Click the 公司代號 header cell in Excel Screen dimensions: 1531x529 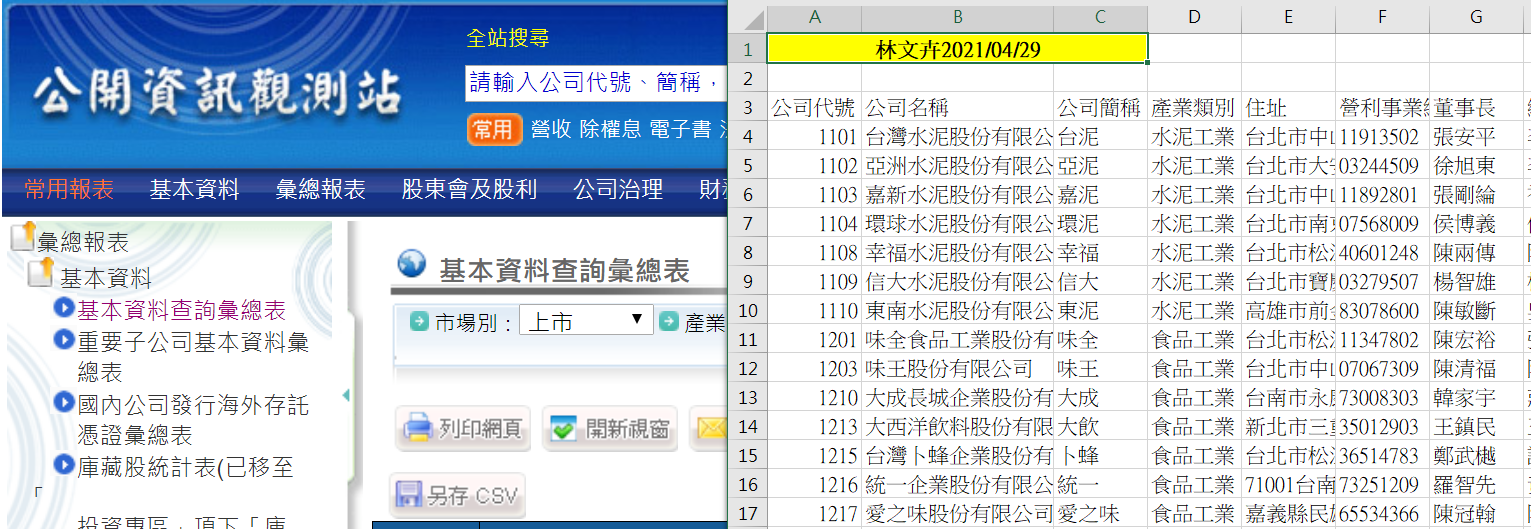(x=814, y=108)
